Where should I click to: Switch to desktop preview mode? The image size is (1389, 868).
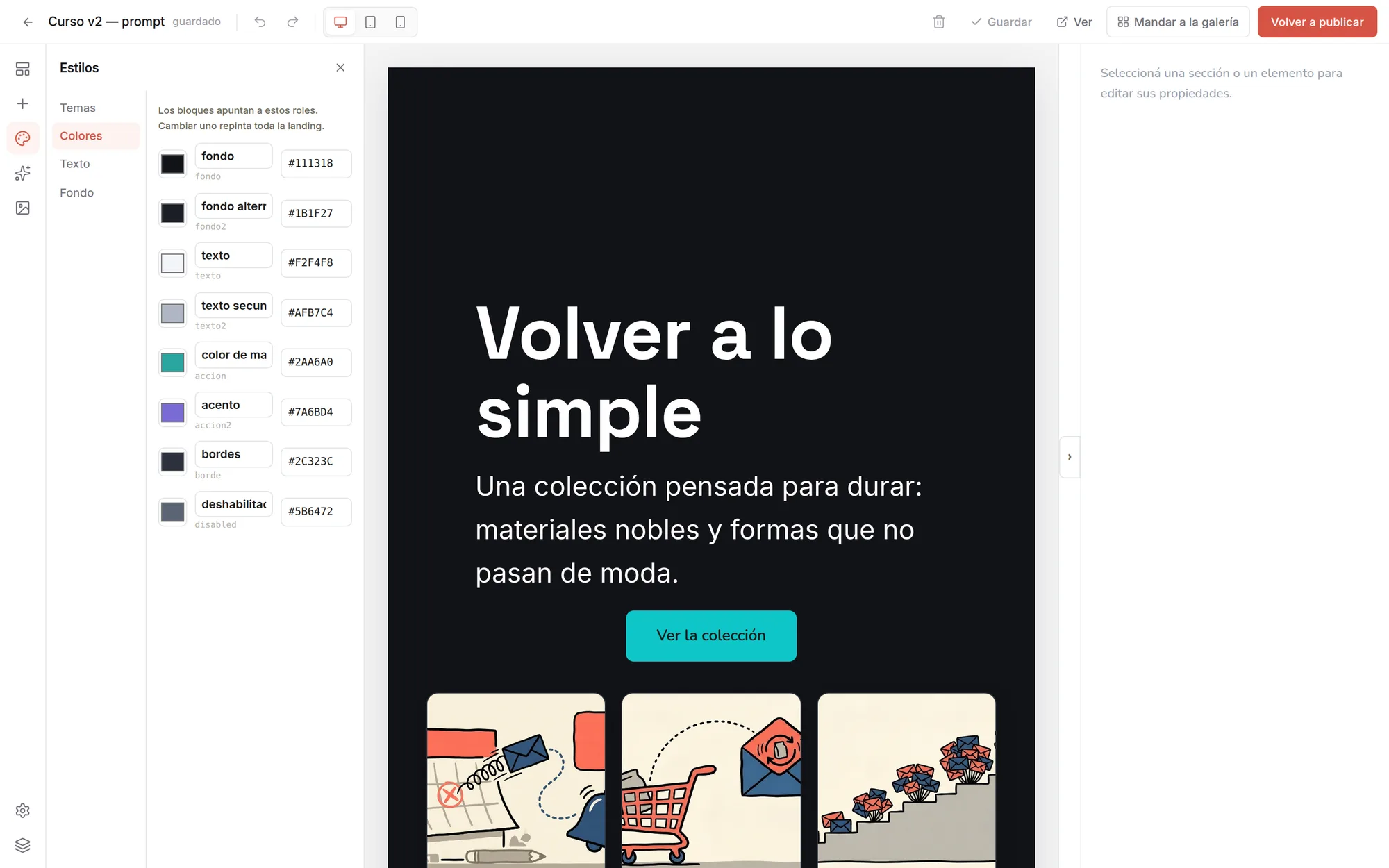tap(340, 22)
